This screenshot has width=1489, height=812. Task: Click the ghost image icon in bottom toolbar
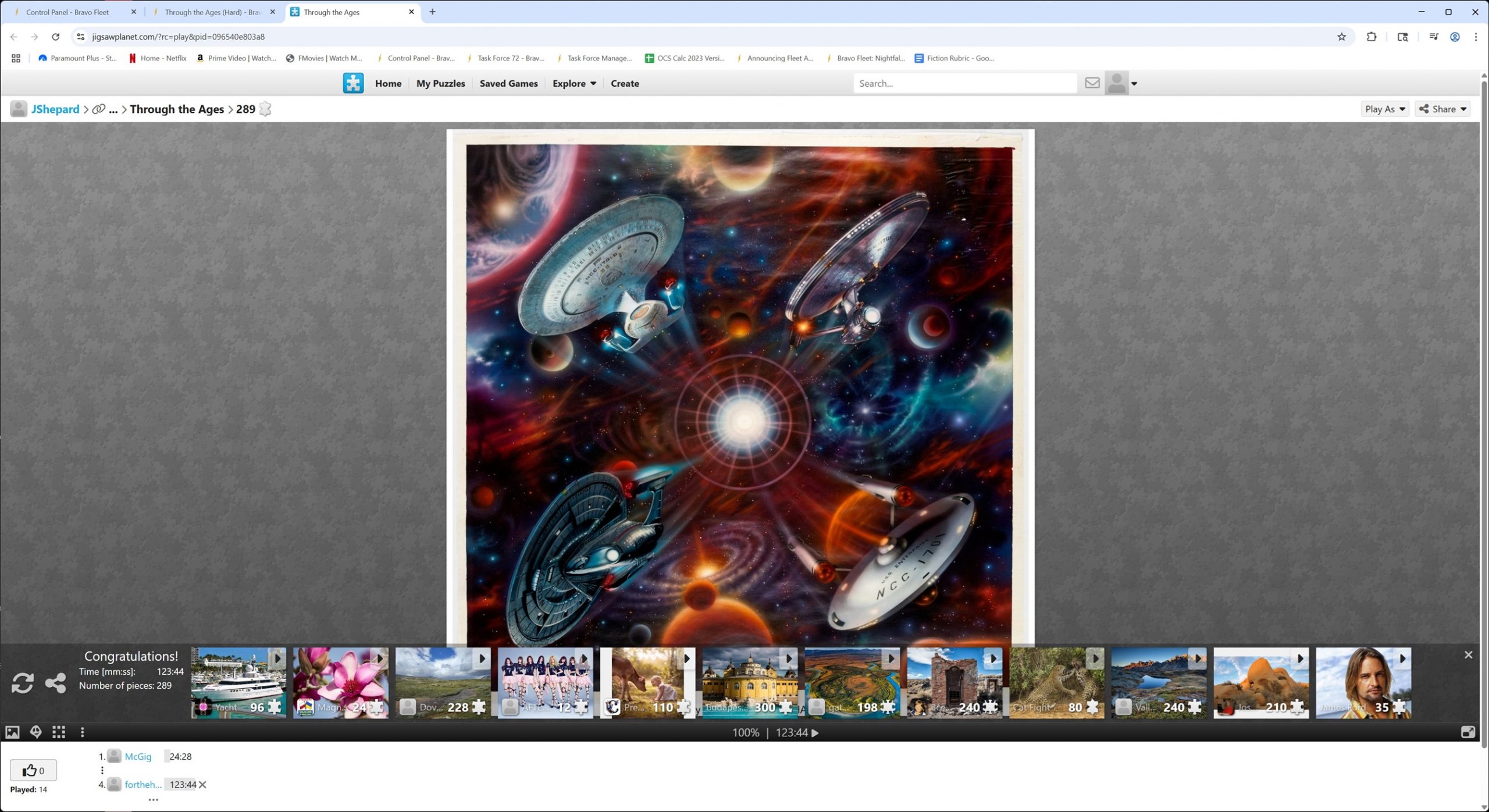point(35,732)
